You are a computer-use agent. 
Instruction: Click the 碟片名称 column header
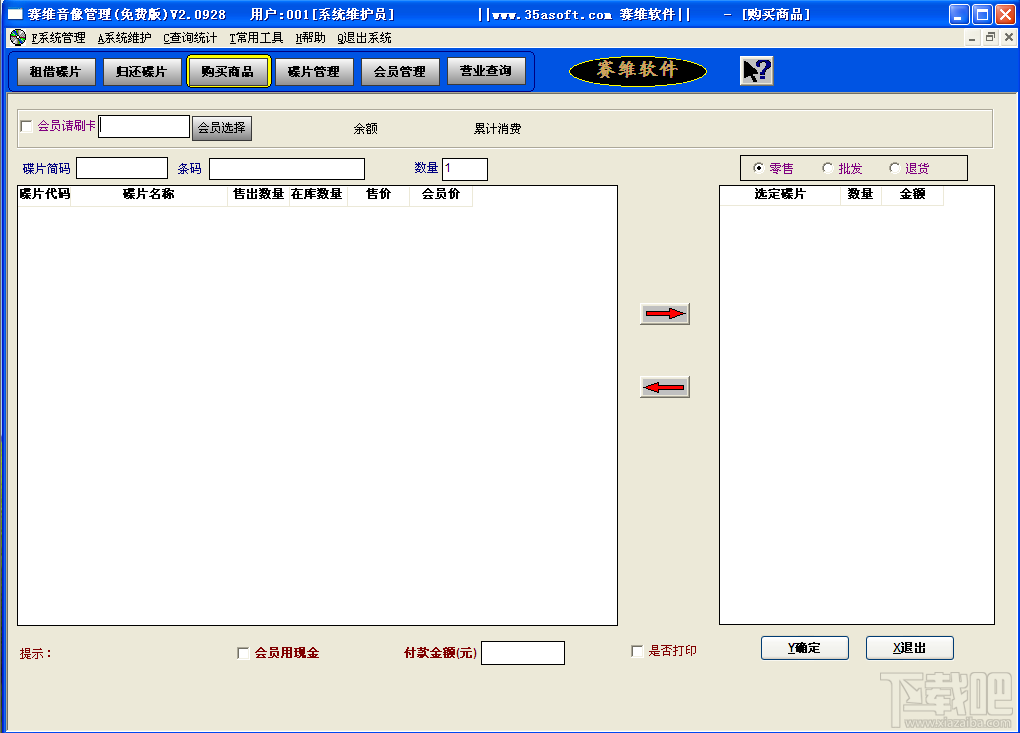tap(149, 194)
